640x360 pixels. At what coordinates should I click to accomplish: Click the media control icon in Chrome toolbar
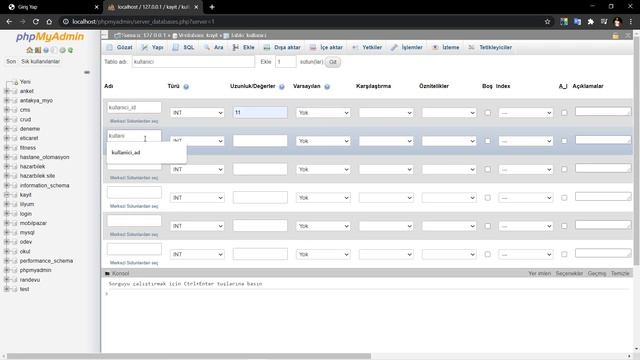[604, 22]
